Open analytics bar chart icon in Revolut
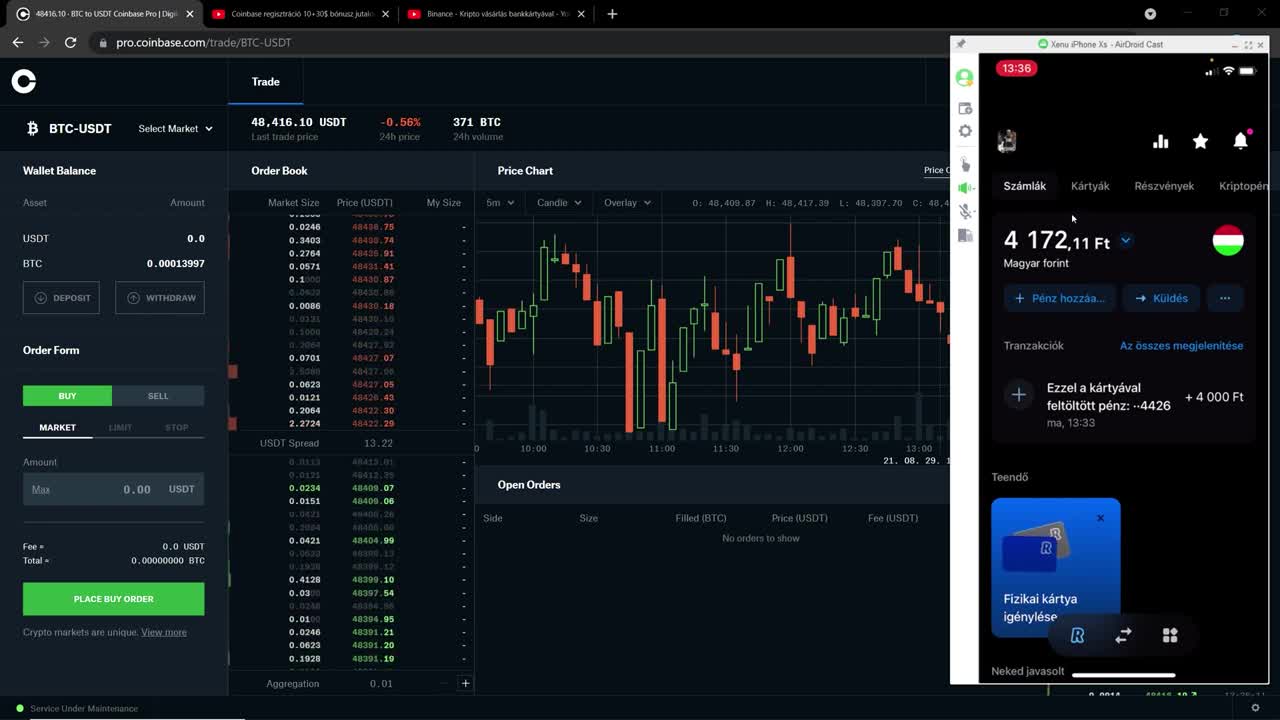 pos(1160,141)
